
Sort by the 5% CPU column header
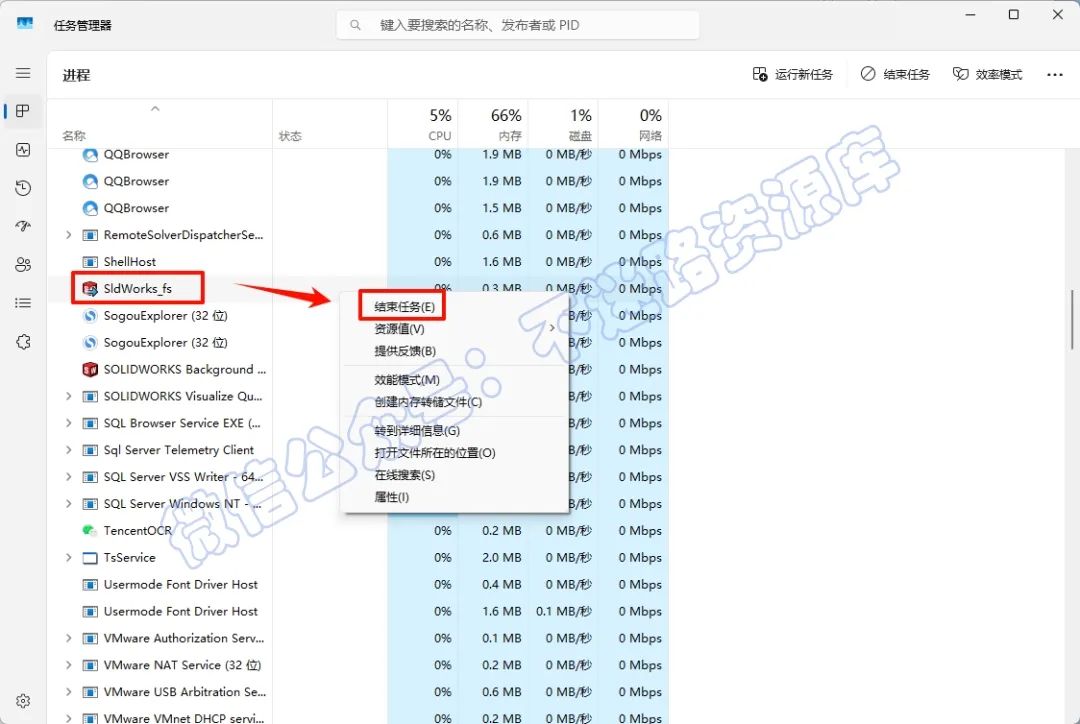click(x=423, y=124)
